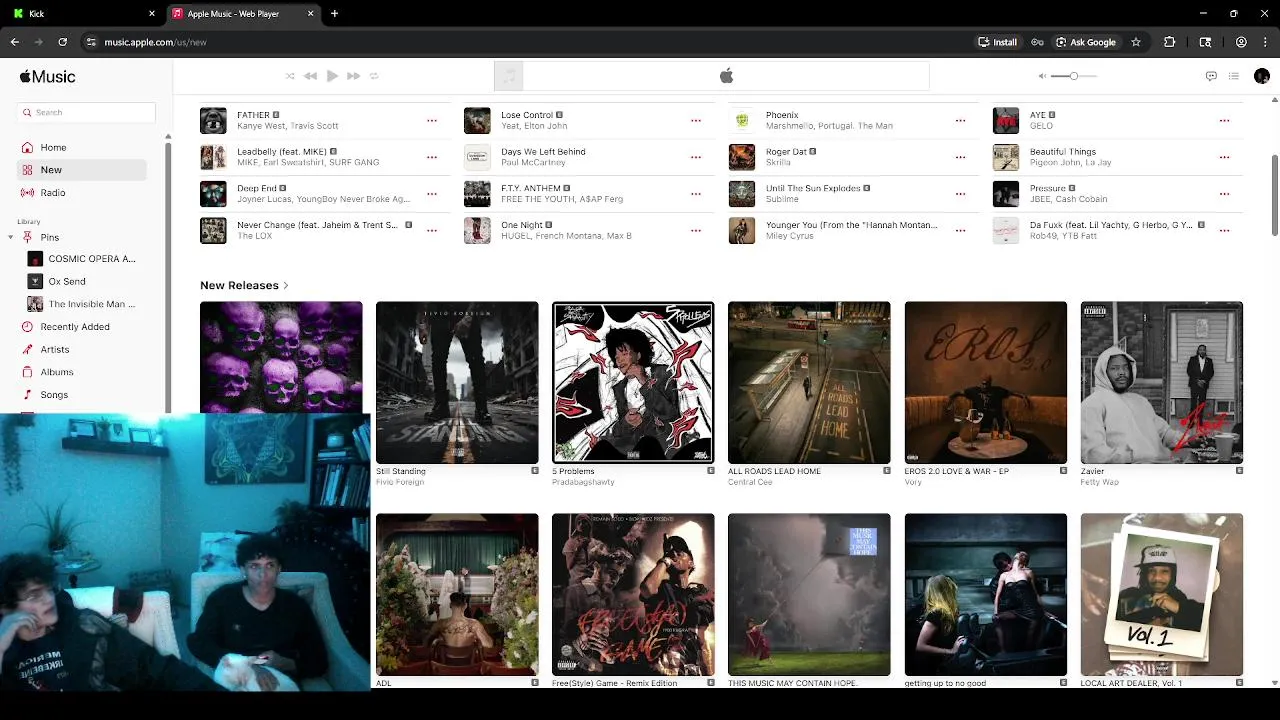Click the Apple Music logo
Screen dimensions: 1280x720
click(47, 77)
